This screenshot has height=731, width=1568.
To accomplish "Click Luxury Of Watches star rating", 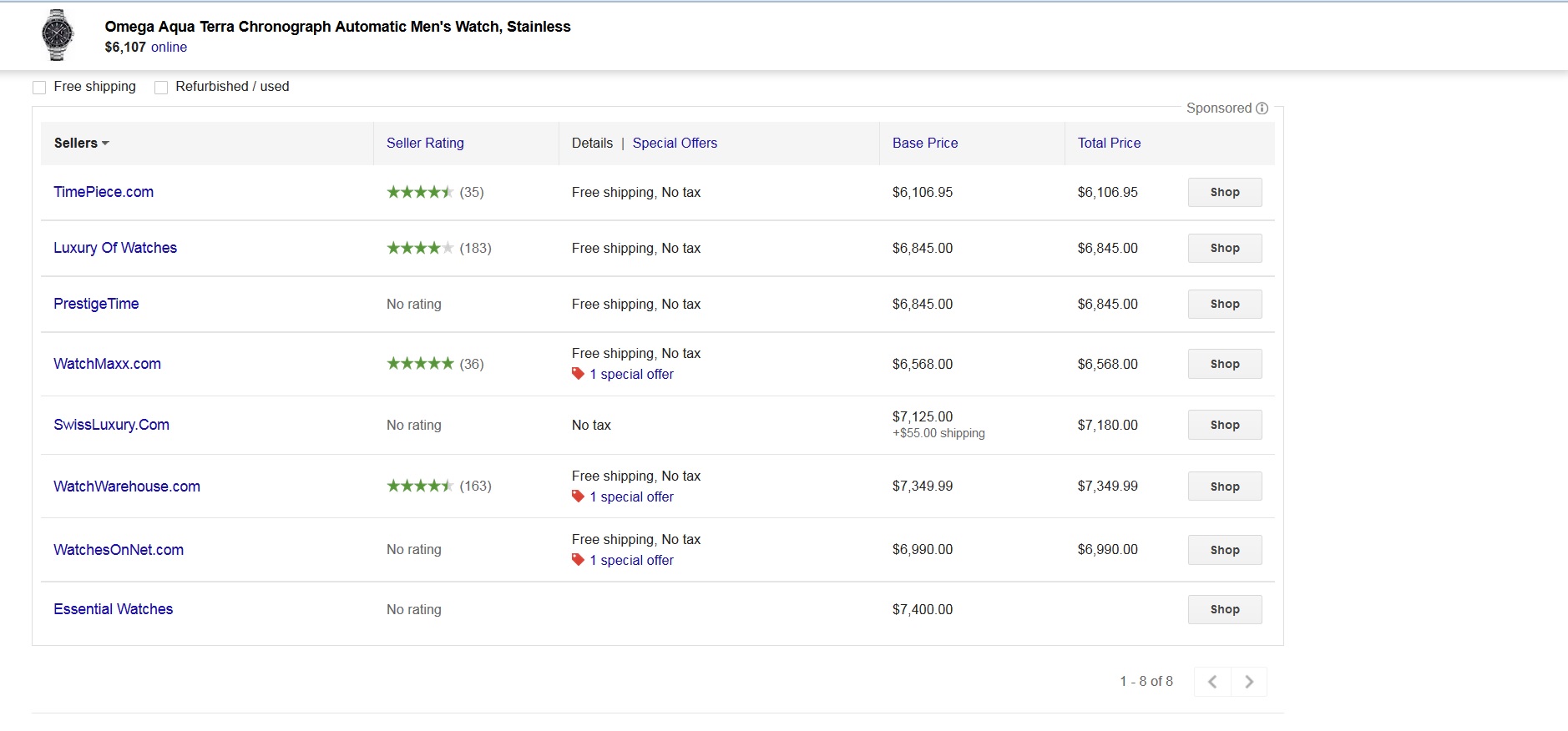I will tap(419, 248).
